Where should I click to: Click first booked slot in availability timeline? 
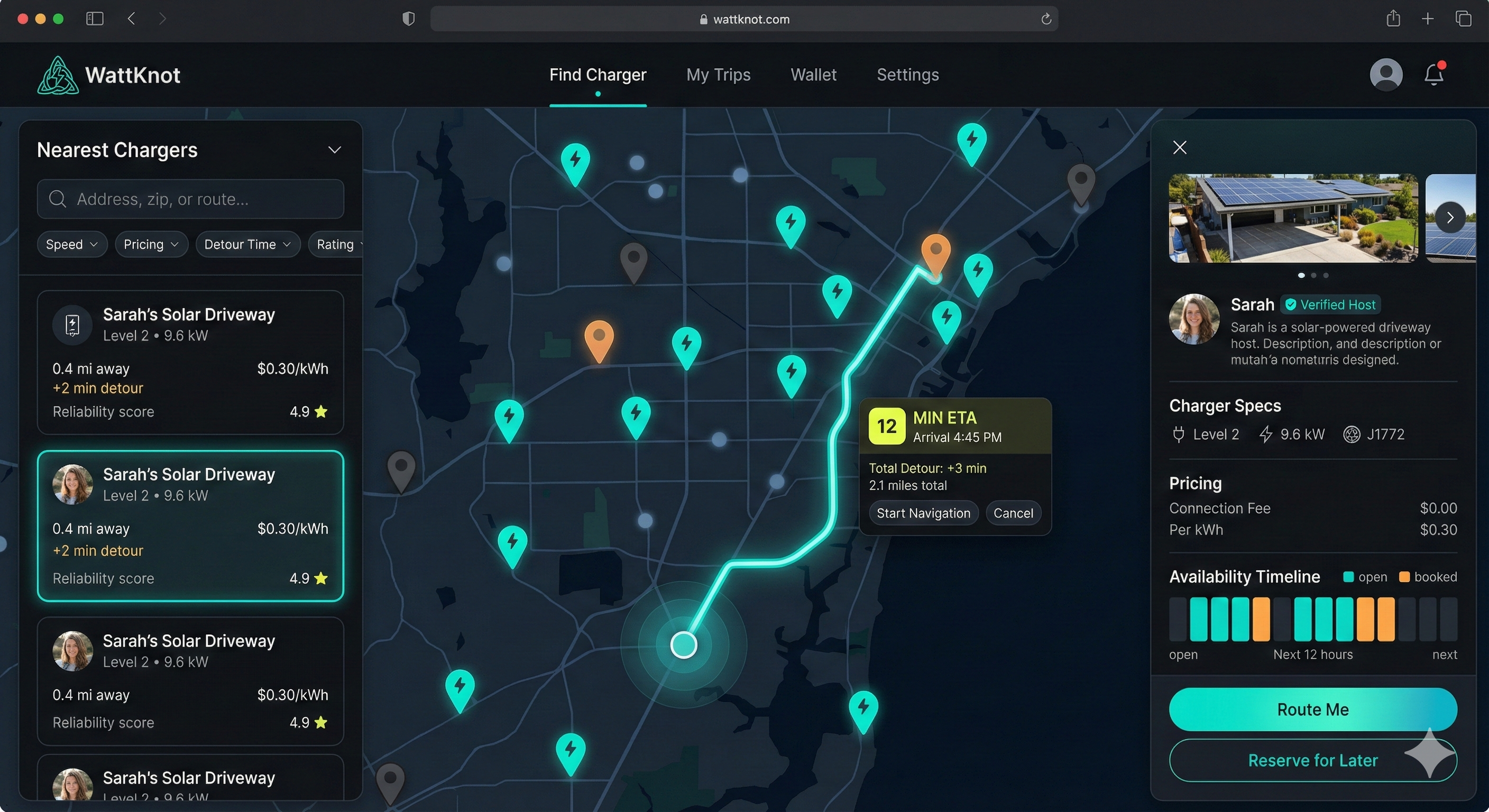tap(1261, 620)
